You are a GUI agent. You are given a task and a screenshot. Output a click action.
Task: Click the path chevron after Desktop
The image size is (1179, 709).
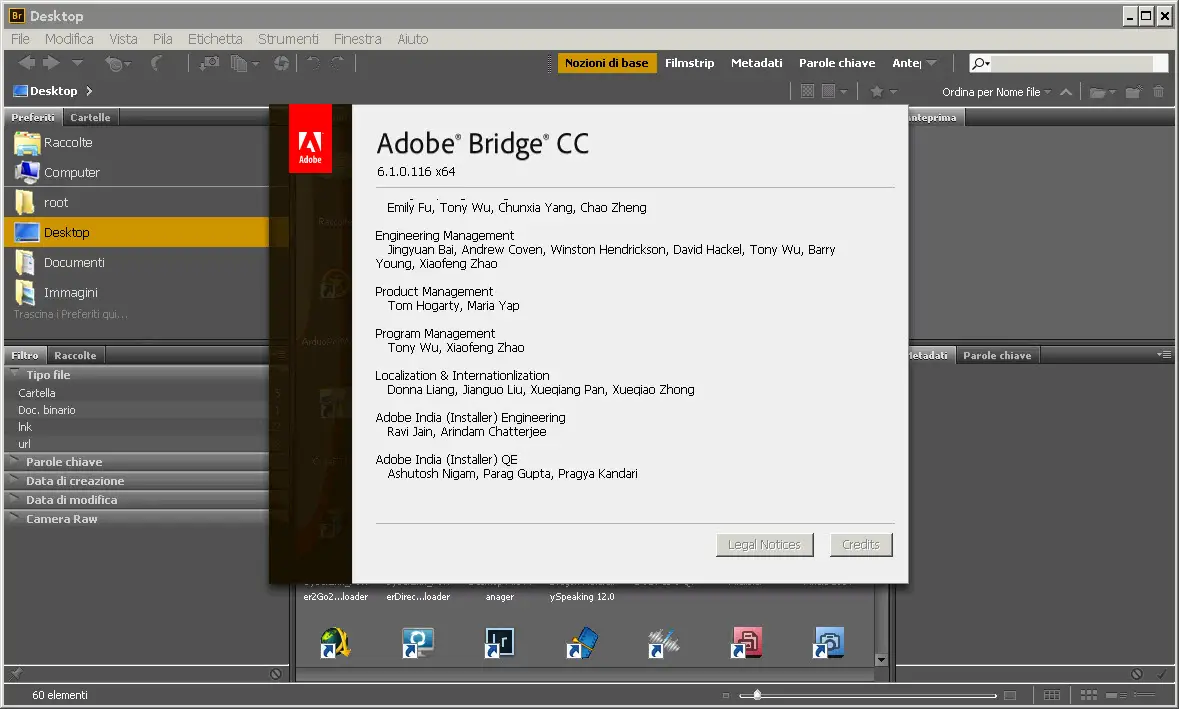[x=89, y=91]
